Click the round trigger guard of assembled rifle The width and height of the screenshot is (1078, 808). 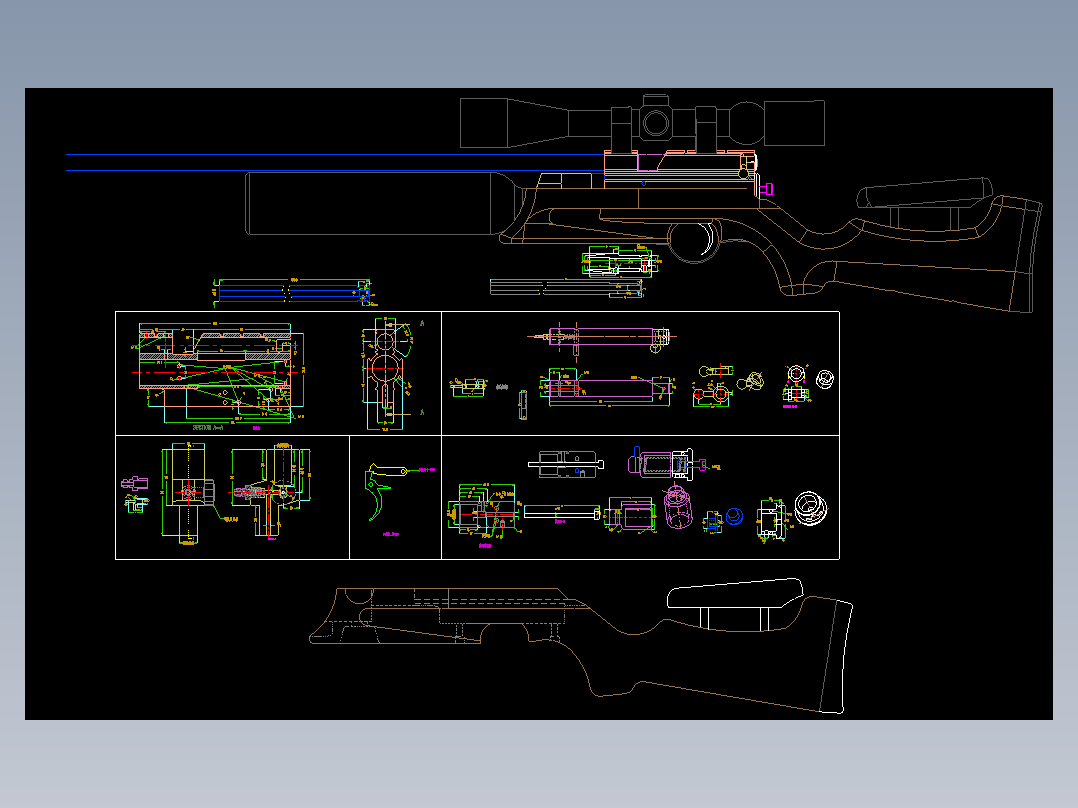694,241
